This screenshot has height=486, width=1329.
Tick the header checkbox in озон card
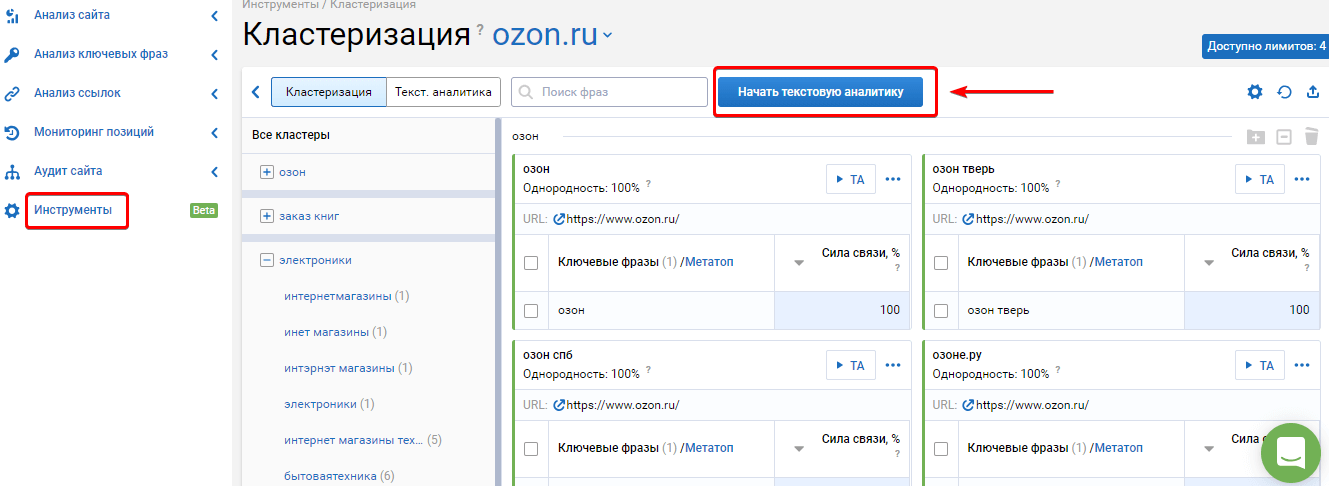click(531, 263)
